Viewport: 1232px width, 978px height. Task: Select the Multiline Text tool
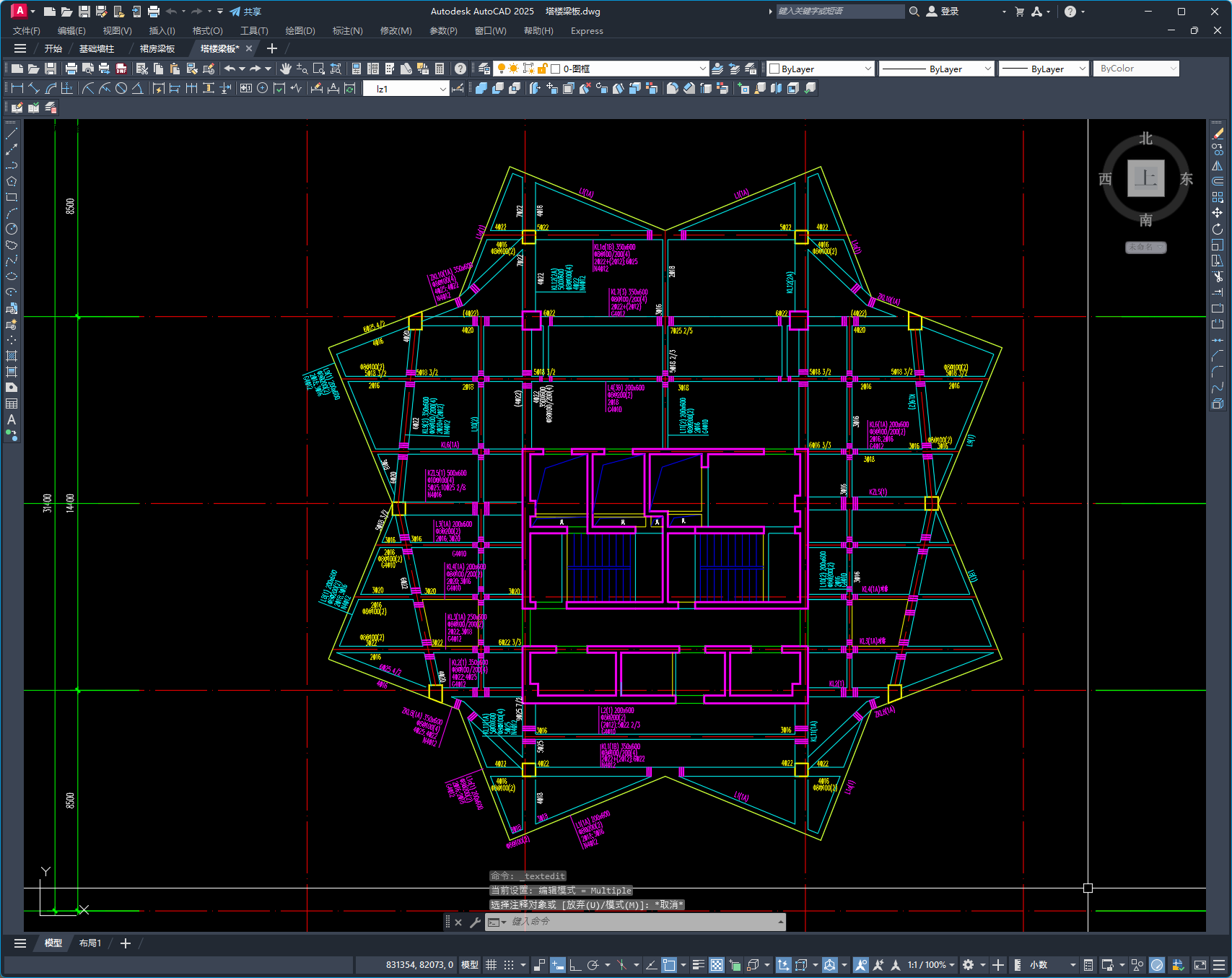tap(12, 419)
